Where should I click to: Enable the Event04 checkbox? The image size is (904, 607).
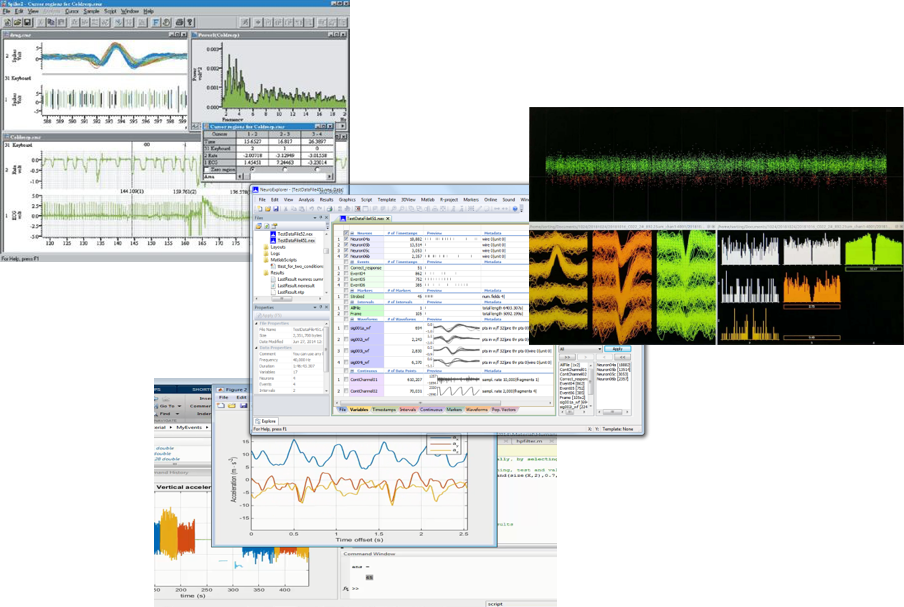[346, 273]
